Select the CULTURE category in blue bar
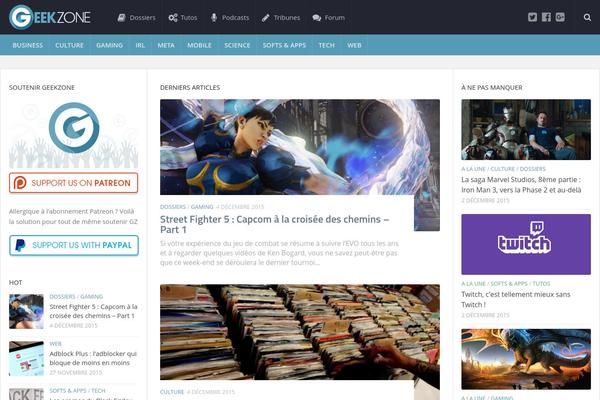The height and width of the screenshot is (400, 600). [69, 45]
